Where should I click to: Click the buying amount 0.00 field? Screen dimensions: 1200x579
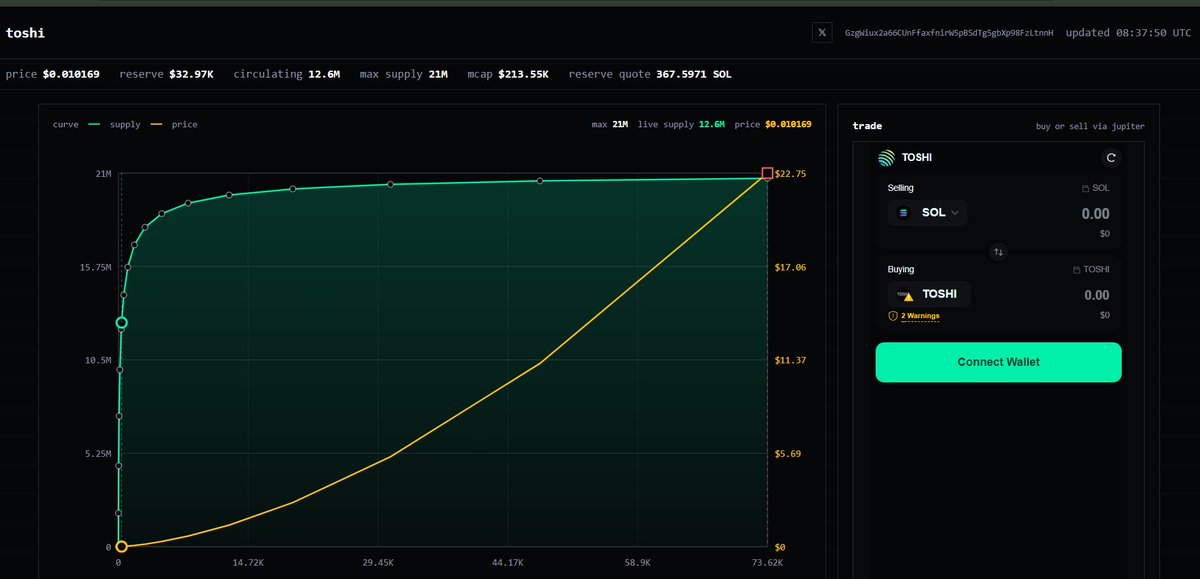click(1095, 295)
